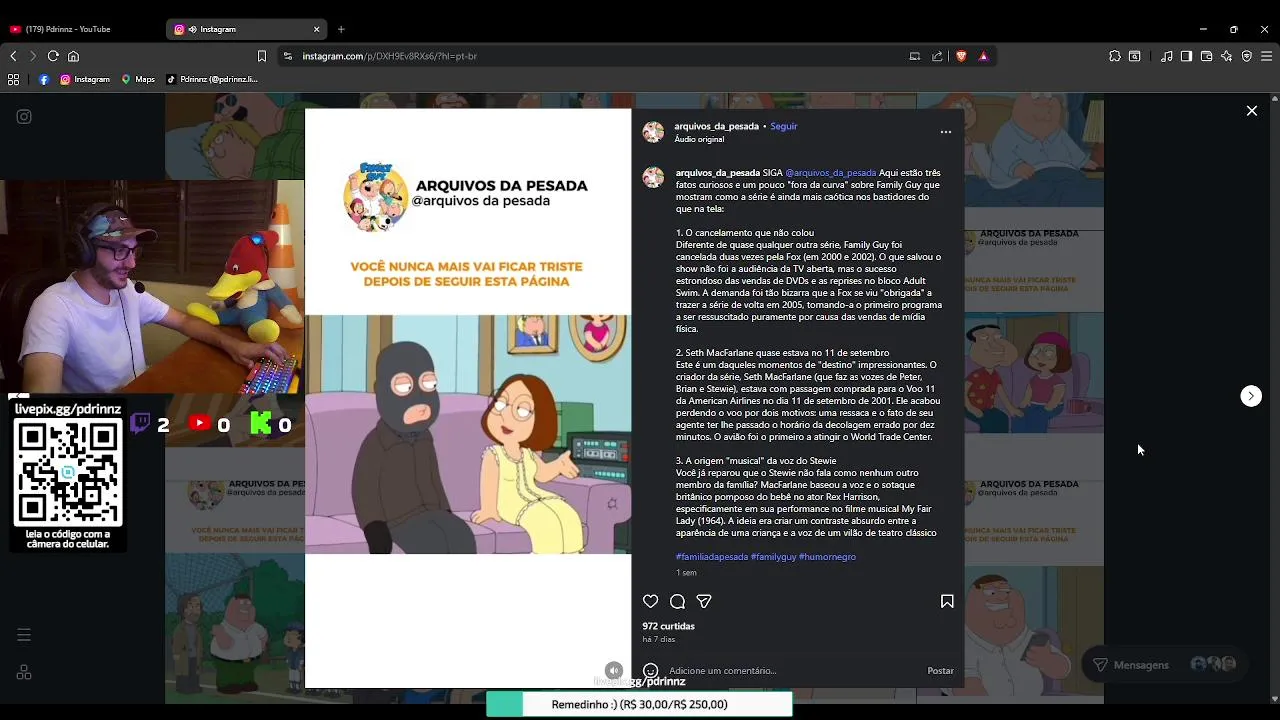Follow the account via the Seguir link
The image size is (1280, 720).
point(784,127)
